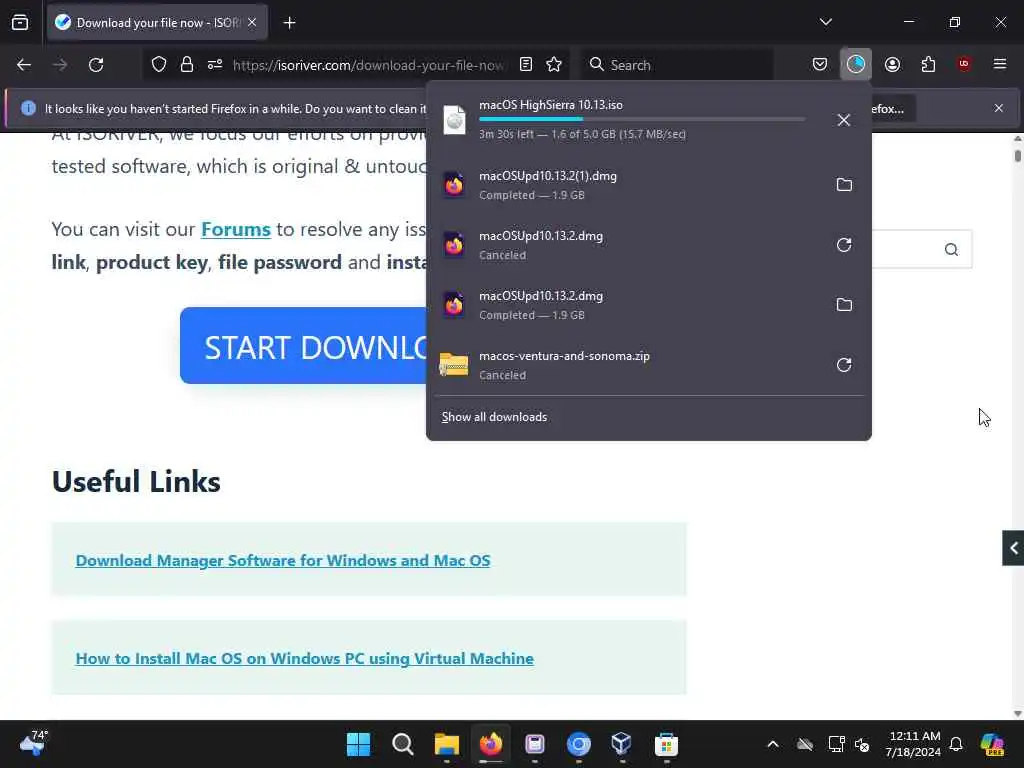Image resolution: width=1024 pixels, height=768 pixels.
Task: Dismiss the Firefox refresh notification bar
Action: [x=999, y=108]
